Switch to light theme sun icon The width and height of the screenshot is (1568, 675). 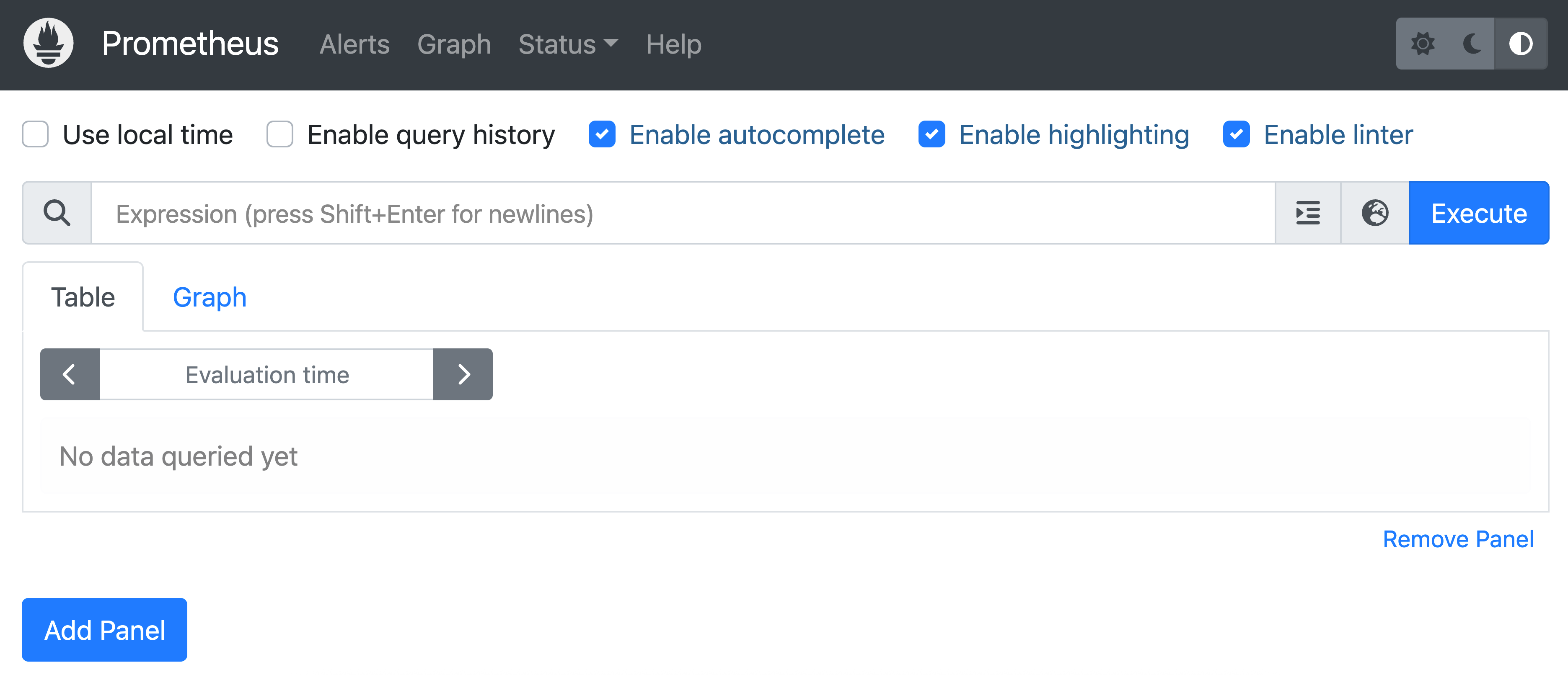coord(1423,44)
